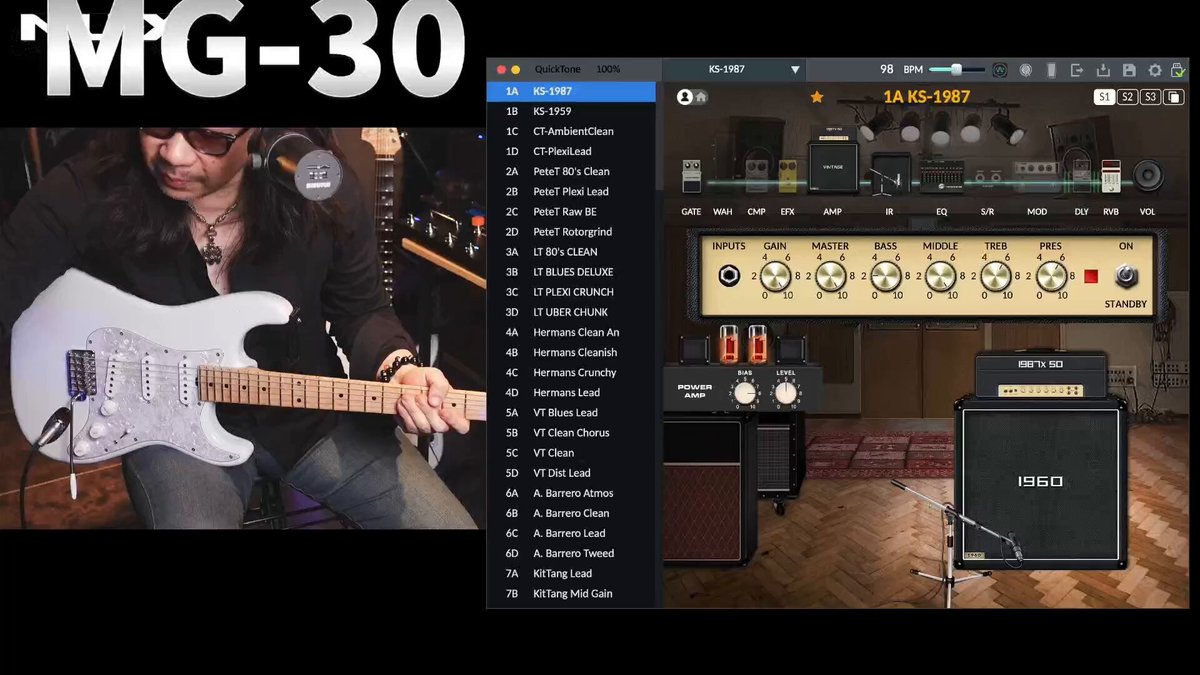Mark patch as favorite with star icon
Viewport: 1200px width, 675px height.
click(817, 97)
